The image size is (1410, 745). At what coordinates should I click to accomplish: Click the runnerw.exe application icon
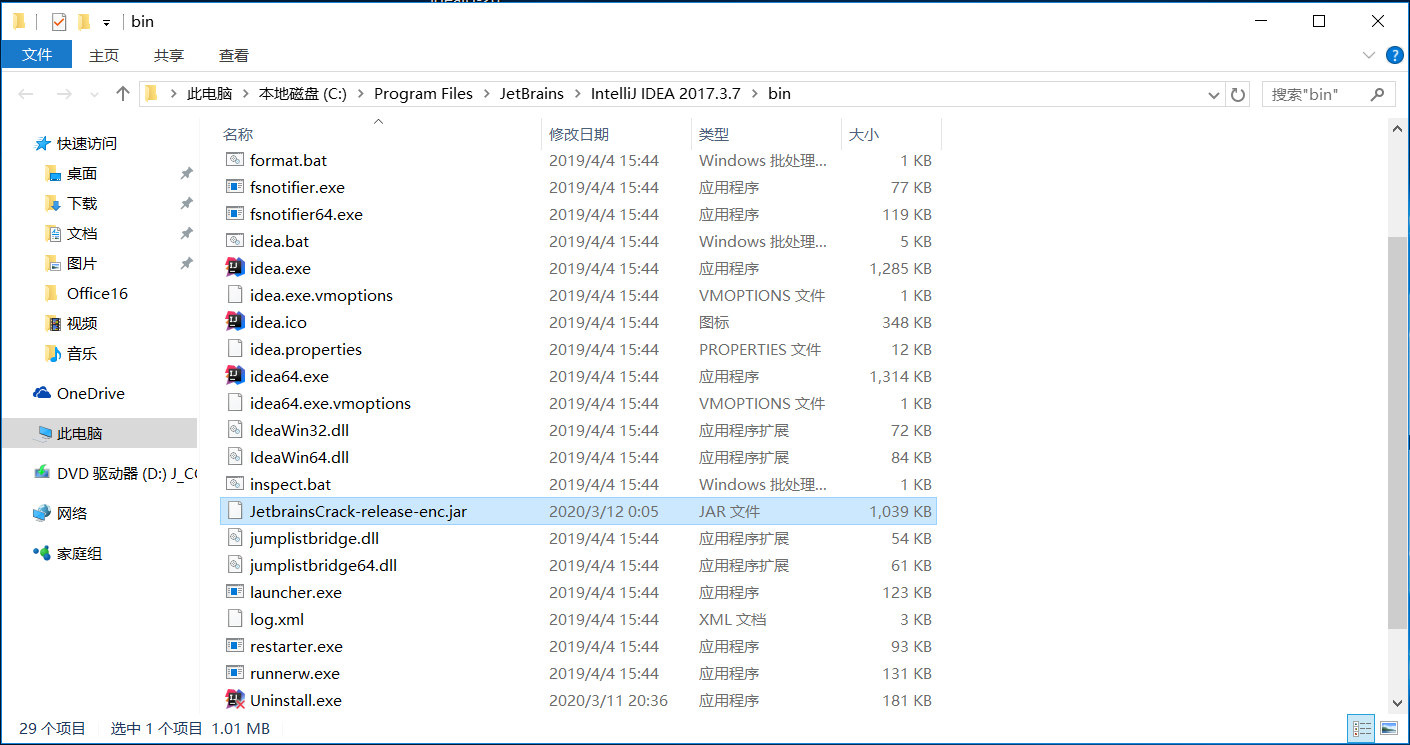coord(235,673)
